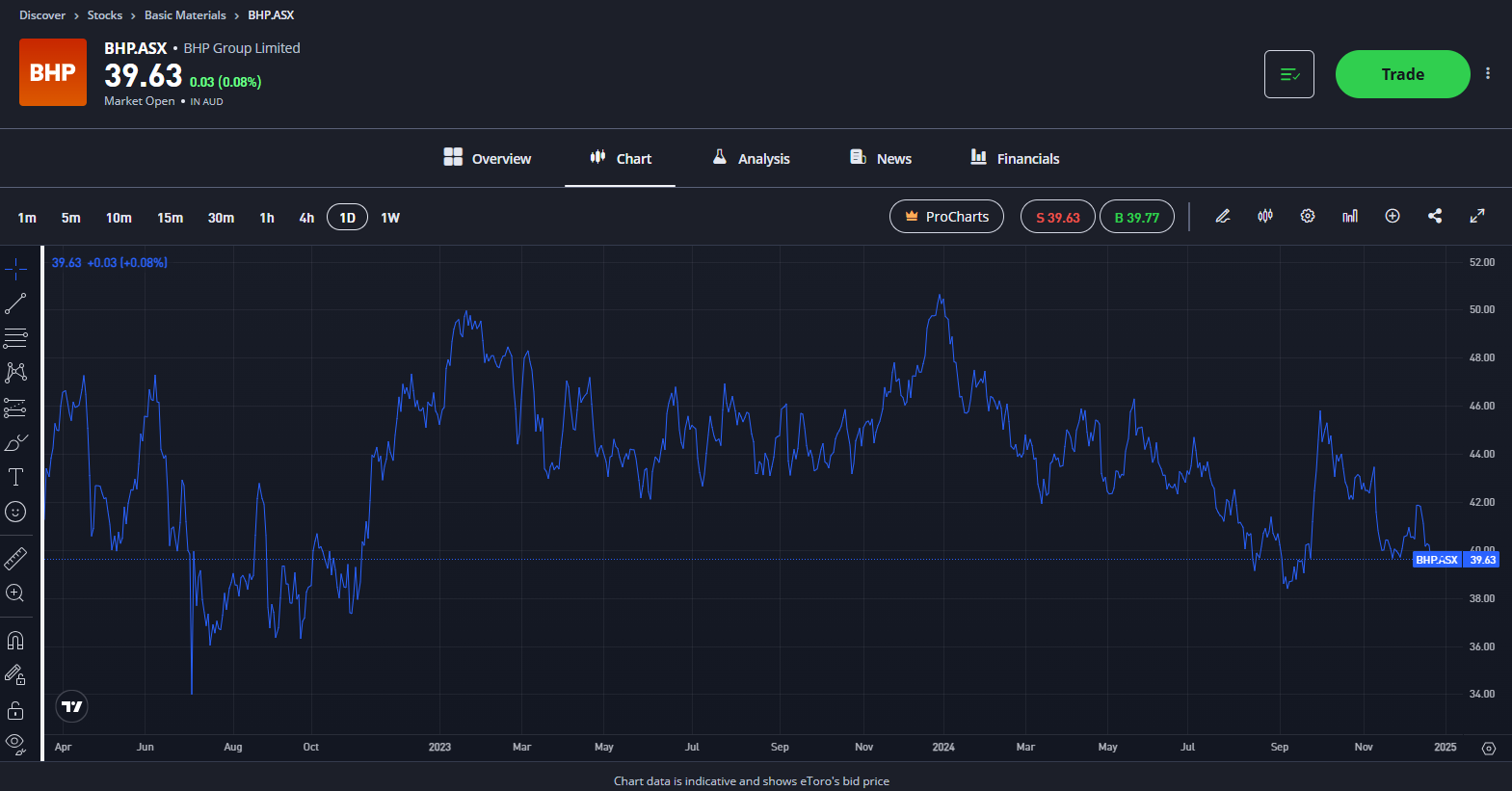Open the price axis settings gear
The image size is (1512, 791).
click(1489, 749)
